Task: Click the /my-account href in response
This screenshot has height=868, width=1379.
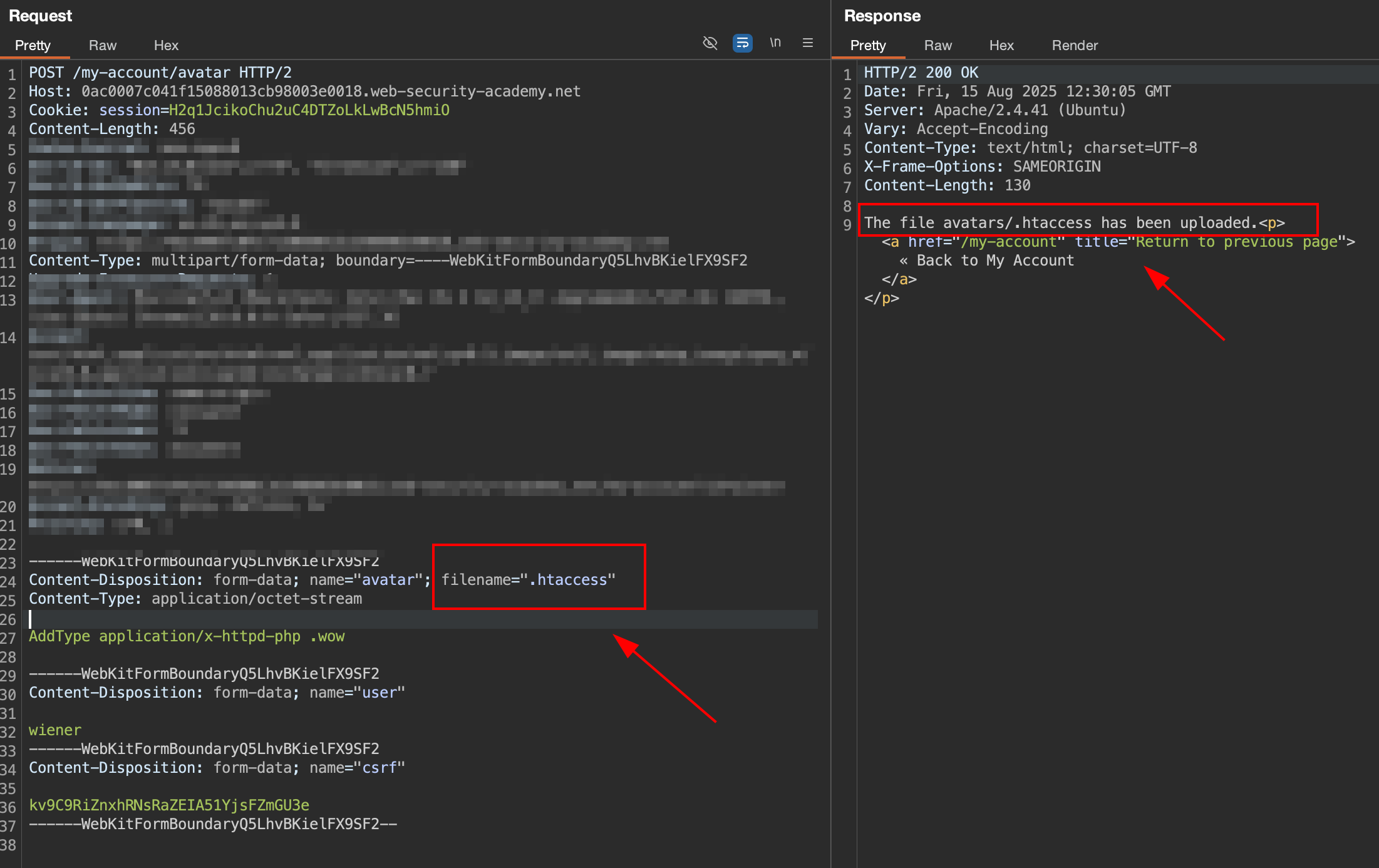Action: pyautogui.click(x=1008, y=242)
